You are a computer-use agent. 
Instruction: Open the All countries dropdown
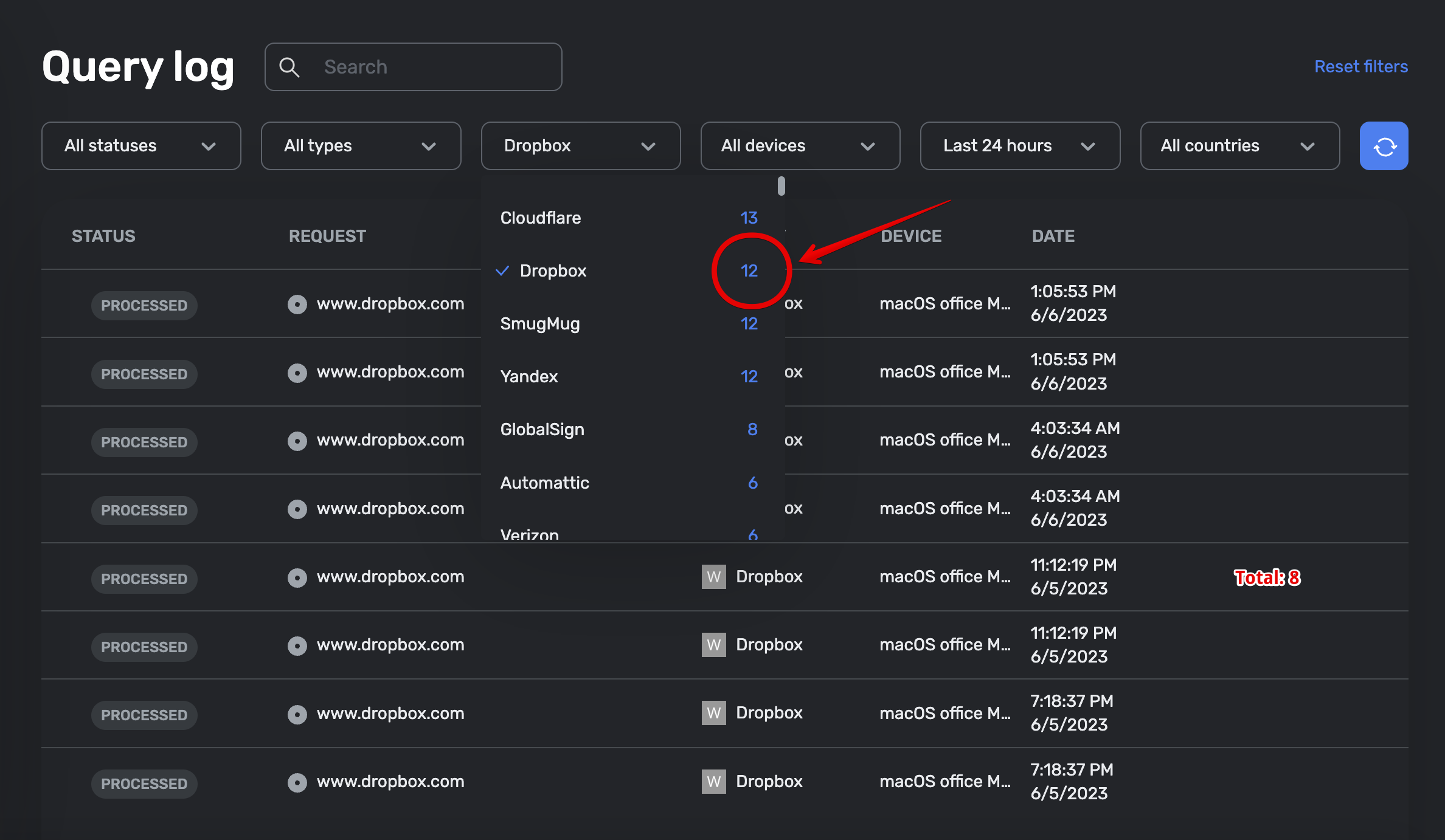click(x=1240, y=146)
